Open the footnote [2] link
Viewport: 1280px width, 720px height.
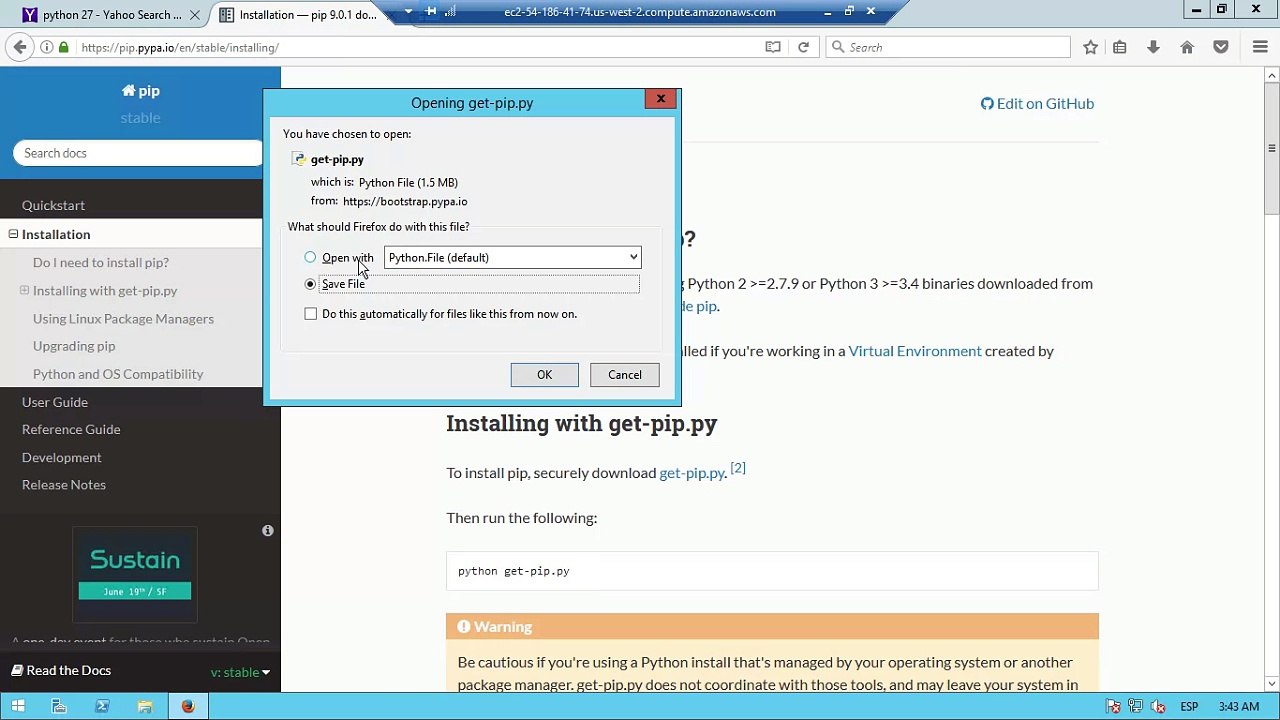click(738, 468)
